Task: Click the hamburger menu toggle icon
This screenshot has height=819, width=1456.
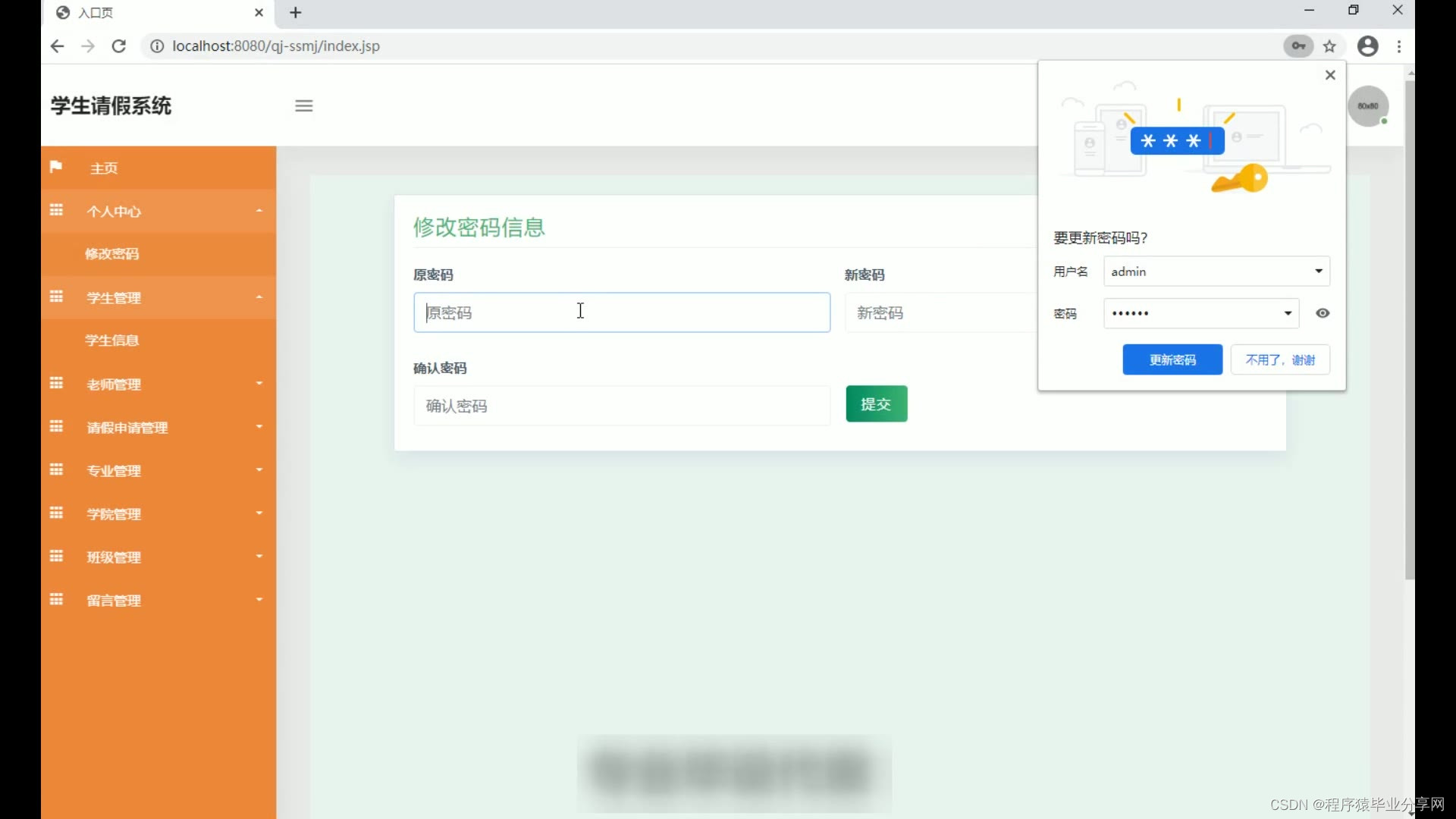Action: [303, 105]
